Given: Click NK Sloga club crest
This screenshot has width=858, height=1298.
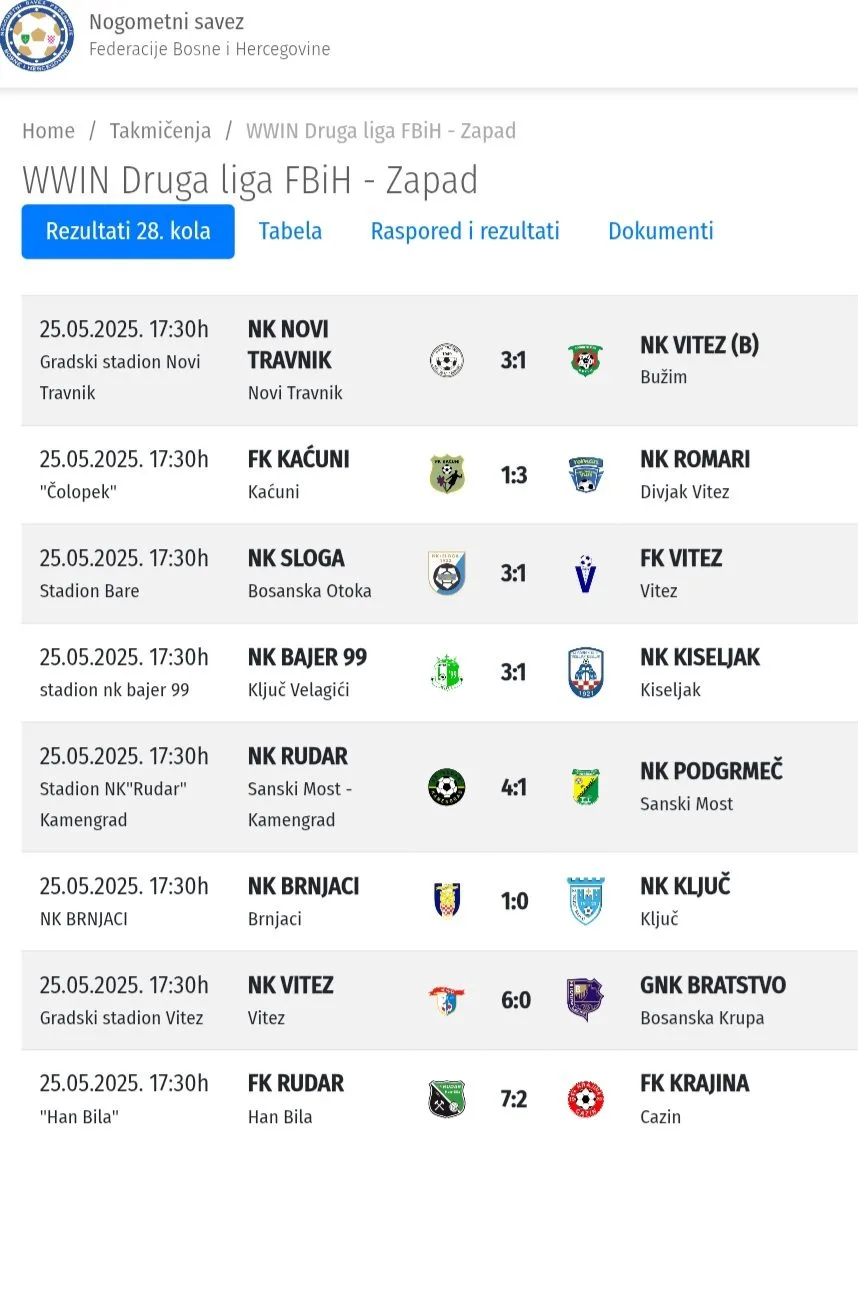Looking at the screenshot, I should click(x=446, y=573).
